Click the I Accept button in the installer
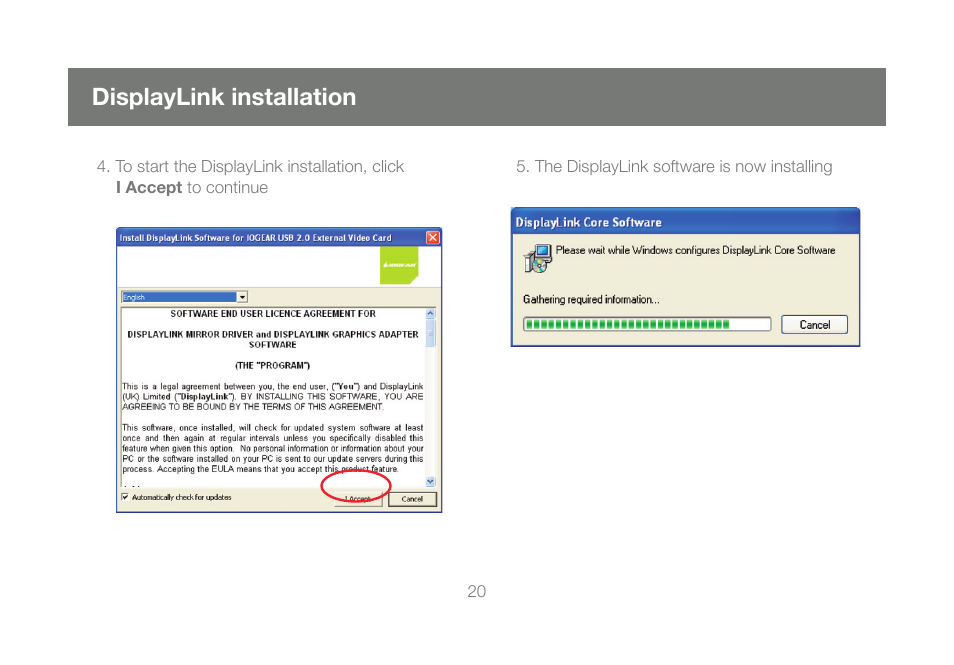The height and width of the screenshot is (665, 954). click(x=358, y=499)
